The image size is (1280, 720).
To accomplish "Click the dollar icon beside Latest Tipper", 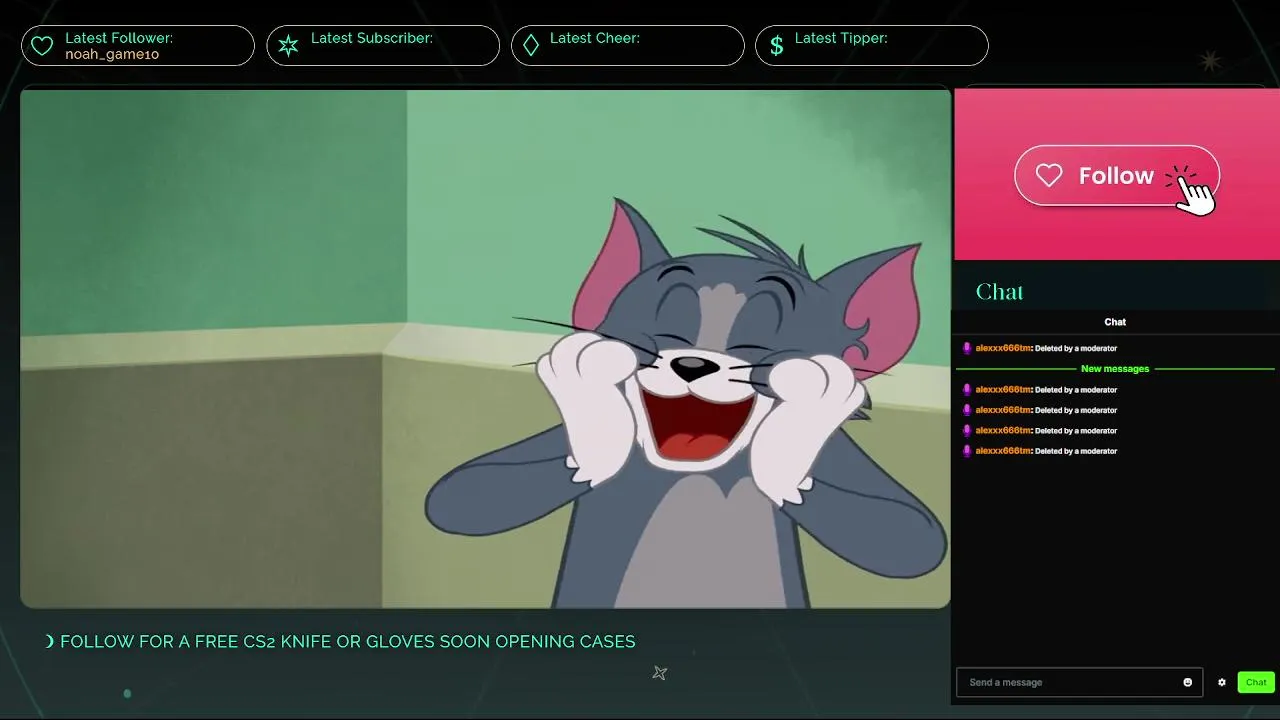I will click(777, 46).
